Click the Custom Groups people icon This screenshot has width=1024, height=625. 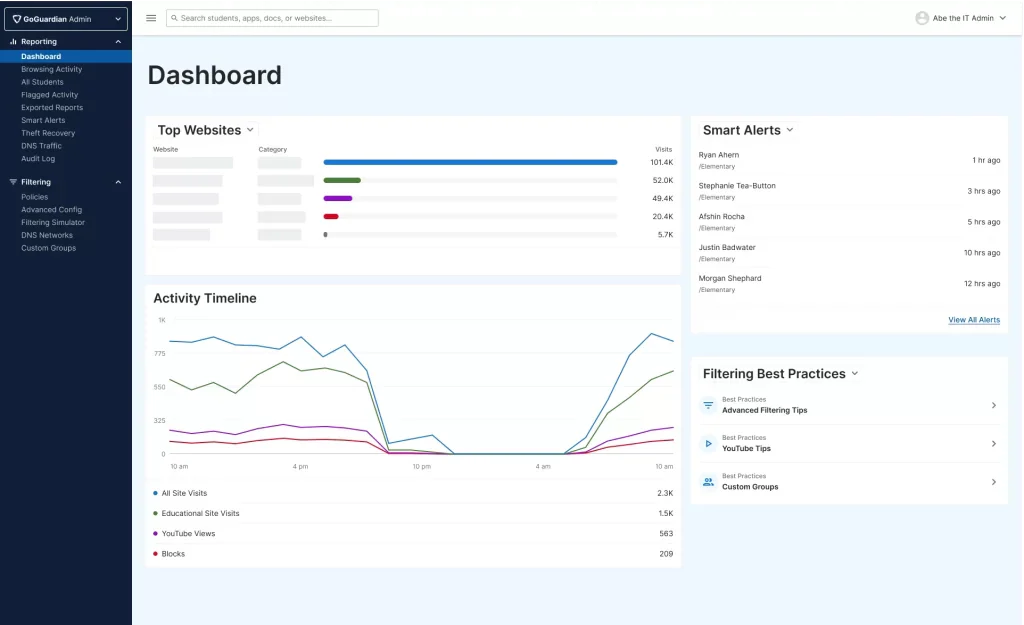click(x=708, y=482)
